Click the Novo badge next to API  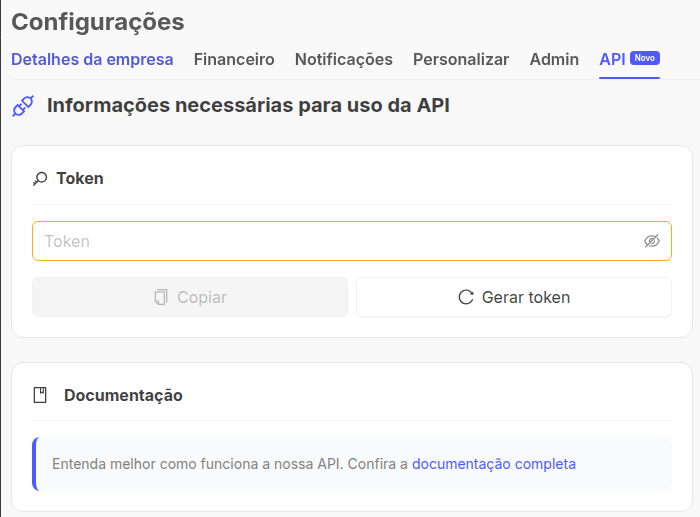coord(645,58)
